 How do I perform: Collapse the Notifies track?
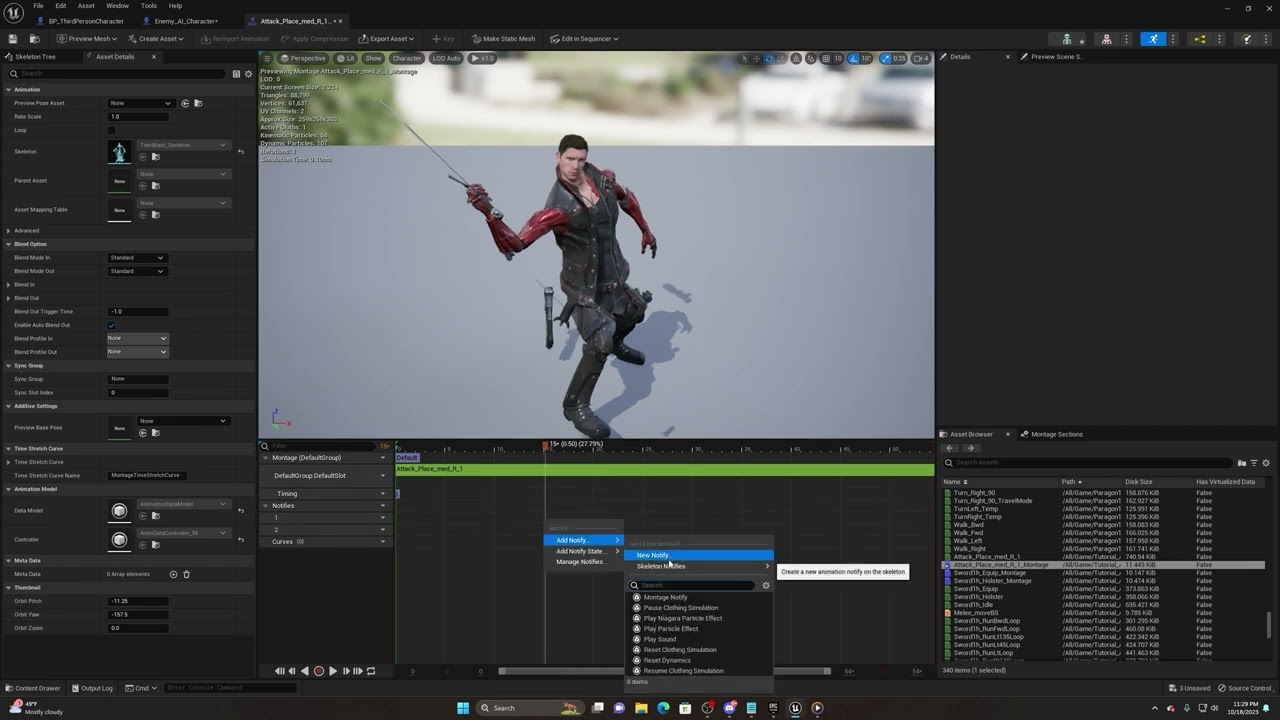coord(266,506)
